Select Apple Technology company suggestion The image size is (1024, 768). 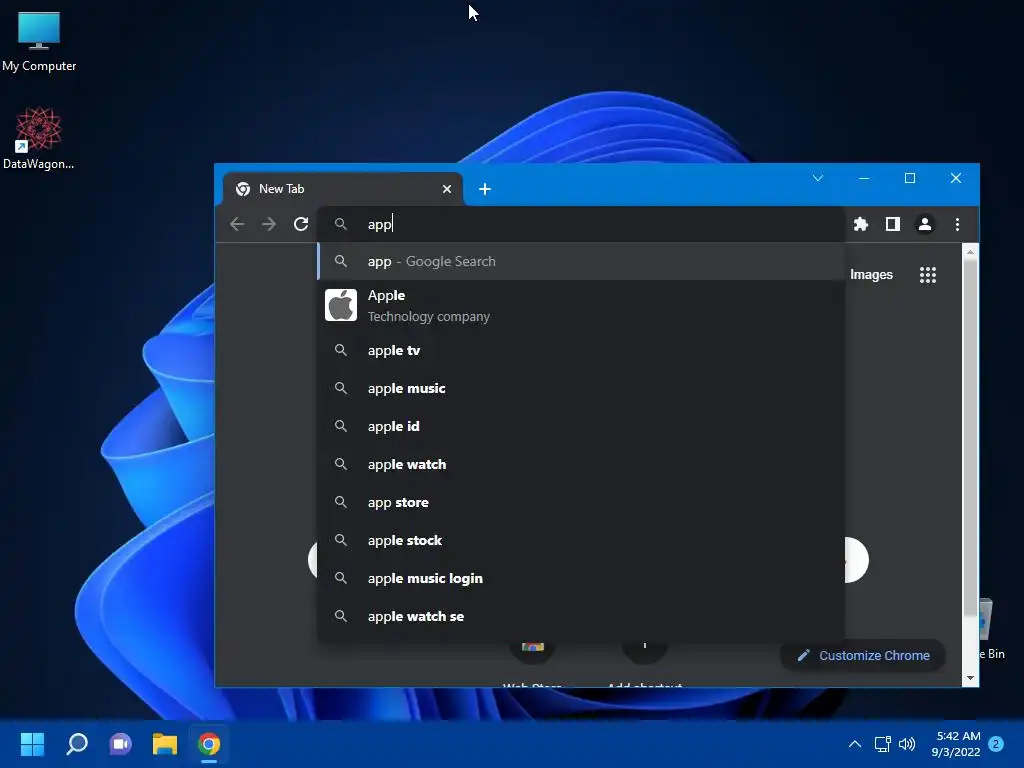click(x=581, y=305)
